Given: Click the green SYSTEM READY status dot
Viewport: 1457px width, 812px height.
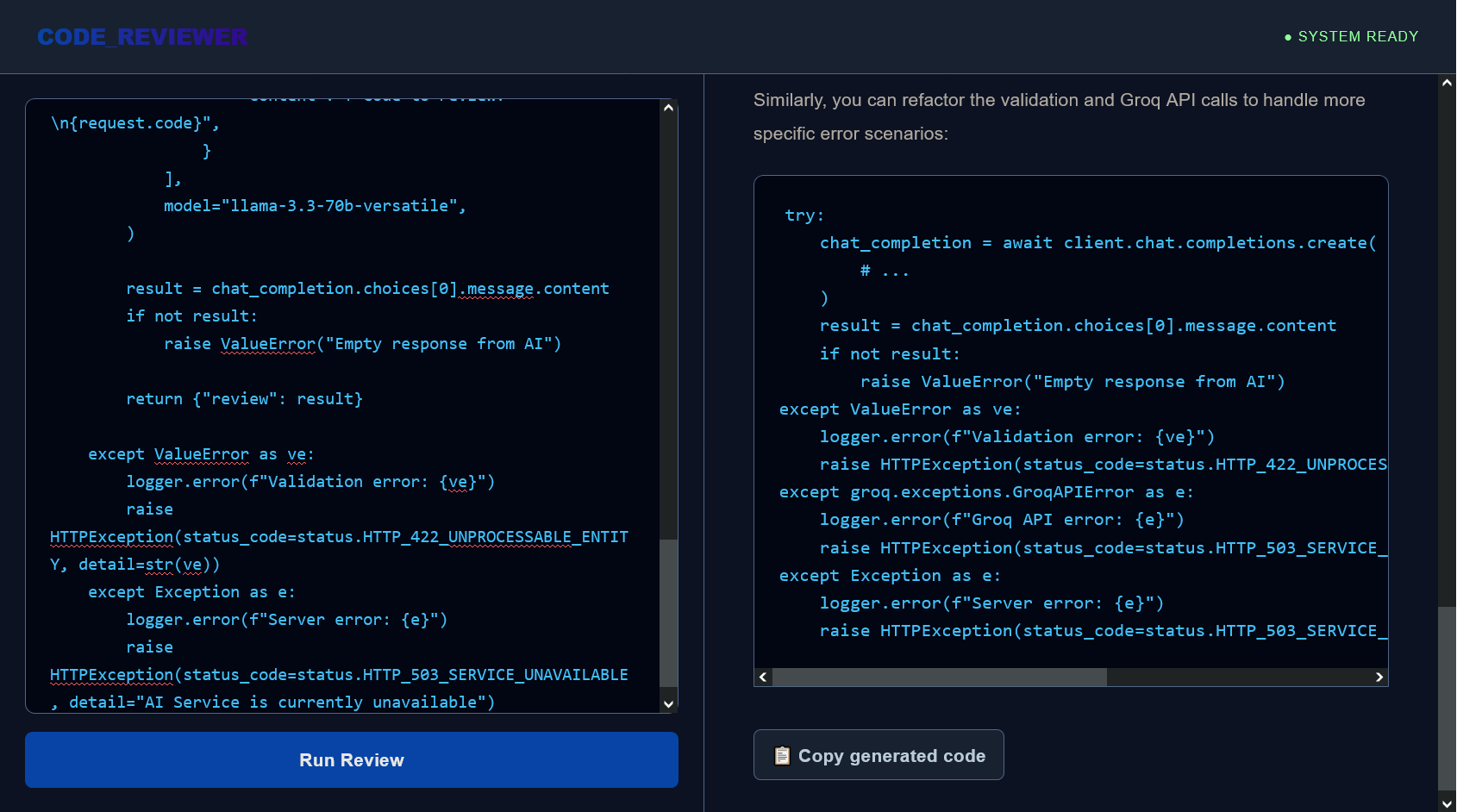Looking at the screenshot, I should (x=1288, y=36).
